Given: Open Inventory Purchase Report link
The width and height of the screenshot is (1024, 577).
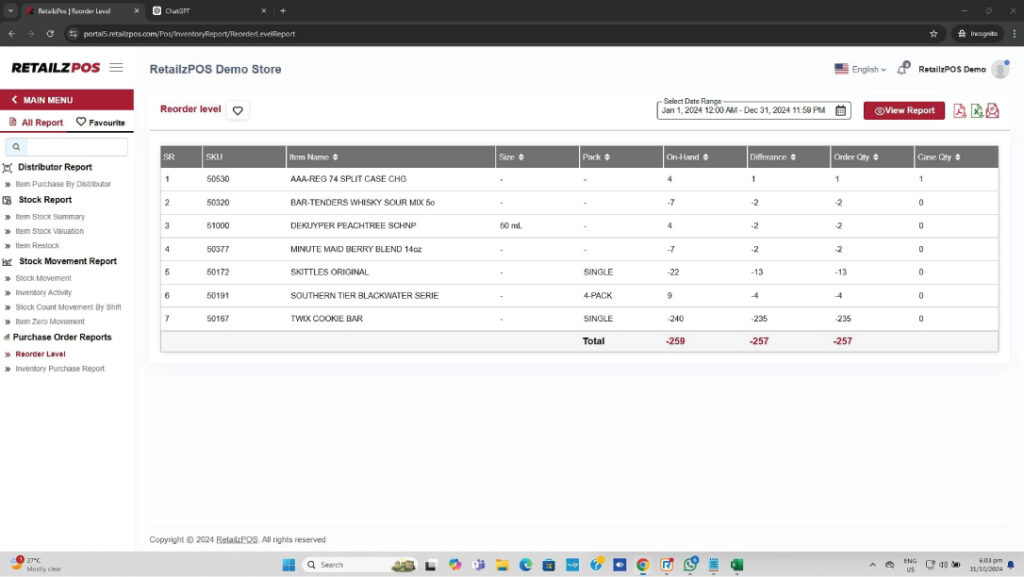Looking at the screenshot, I should point(60,369).
